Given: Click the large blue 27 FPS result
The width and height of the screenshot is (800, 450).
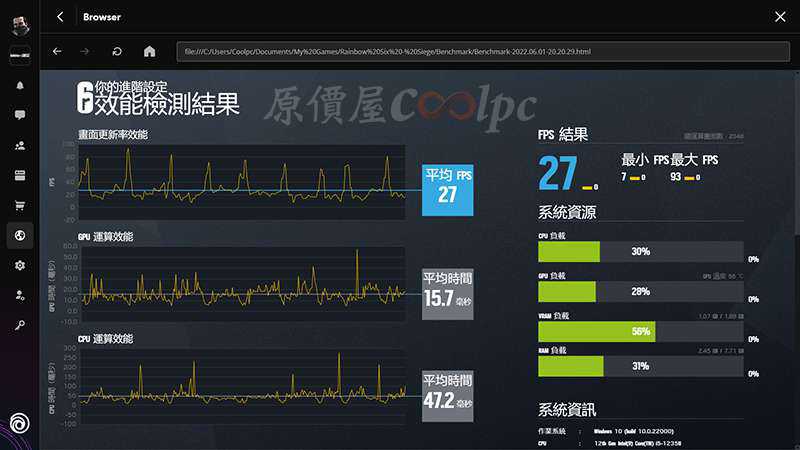Looking at the screenshot, I should (558, 173).
